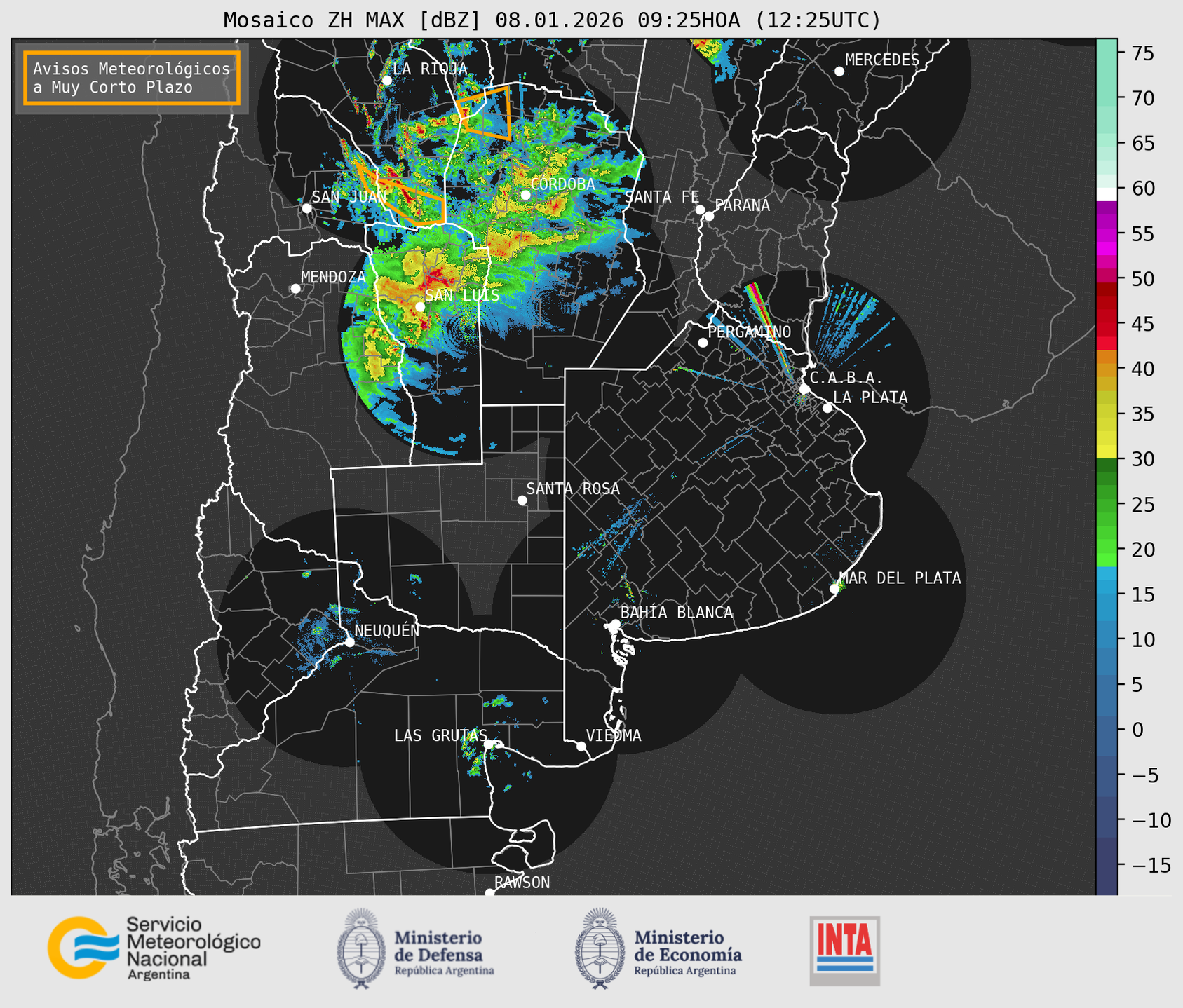
Task: Click the PERGAMINO map label
Action: click(x=750, y=332)
